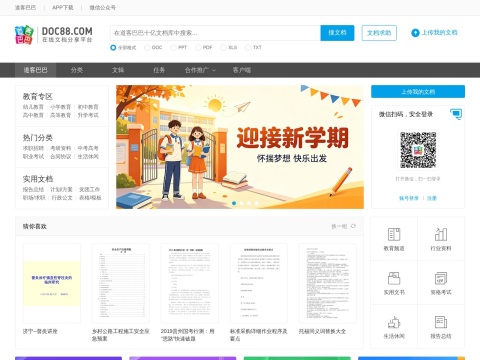The width and height of the screenshot is (480, 360).
Task: Select the first carousel dot indicator
Action: coord(234,203)
